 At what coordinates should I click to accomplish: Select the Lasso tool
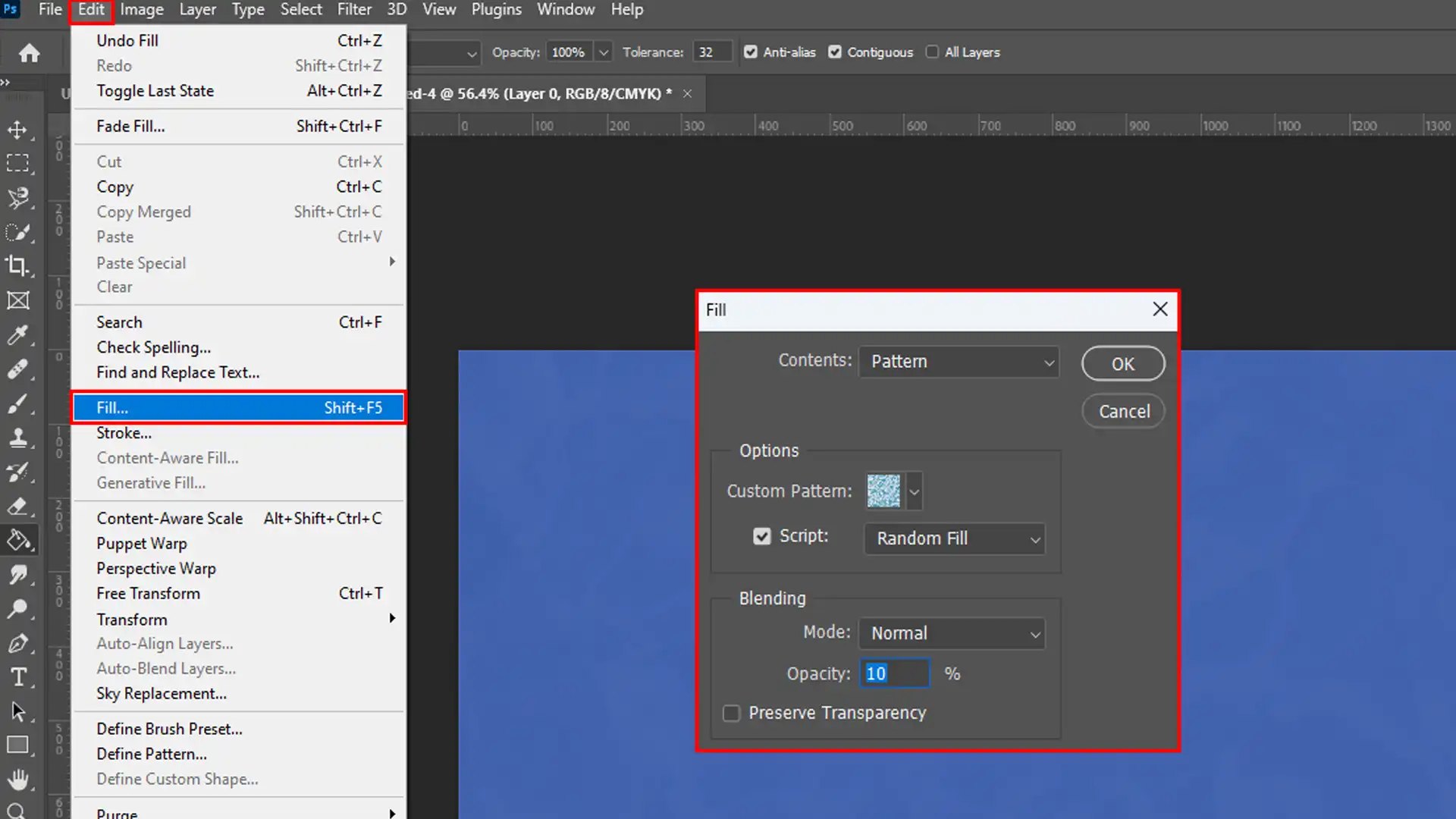tap(18, 198)
